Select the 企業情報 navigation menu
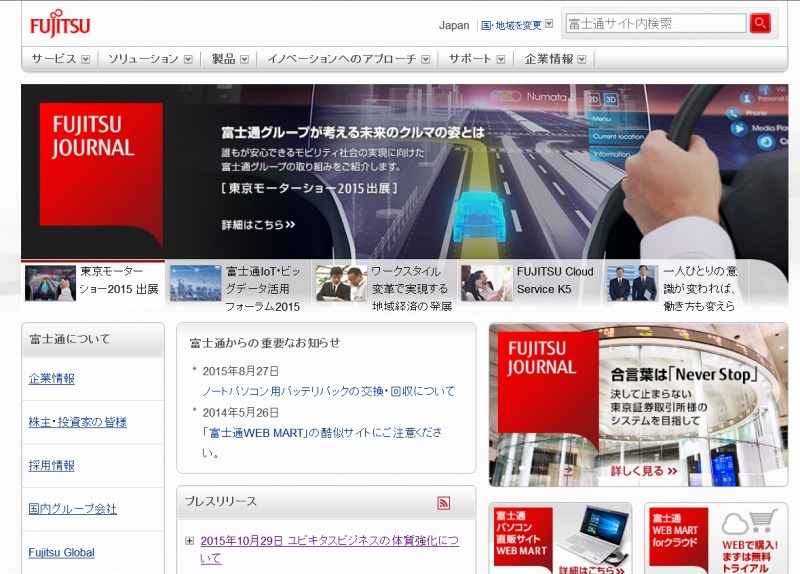Viewport: 800px width, 574px height. click(549, 59)
